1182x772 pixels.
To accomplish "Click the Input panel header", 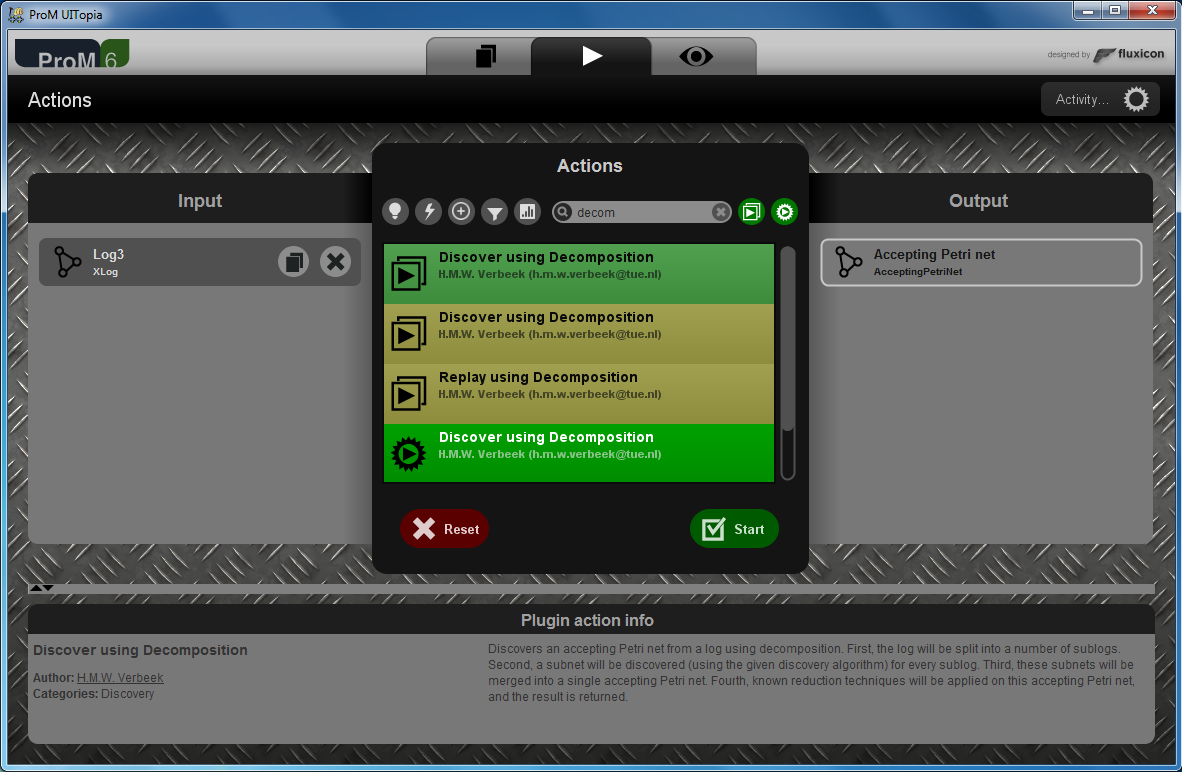I will pos(200,201).
